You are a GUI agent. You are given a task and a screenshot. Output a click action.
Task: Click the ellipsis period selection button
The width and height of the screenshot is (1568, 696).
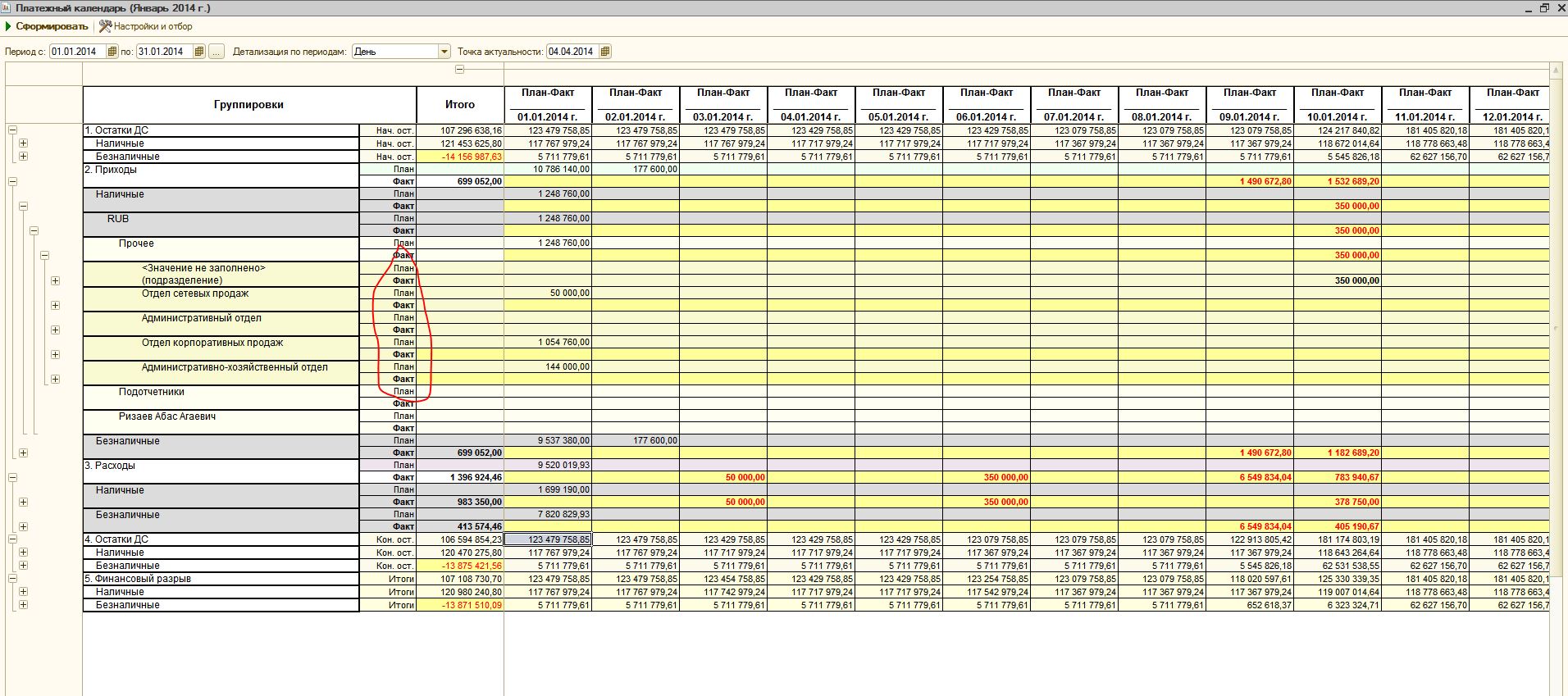point(217,52)
